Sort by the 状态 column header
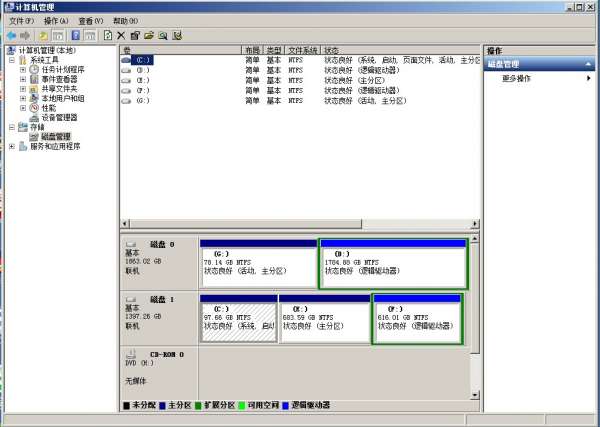The width and height of the screenshot is (600, 427). [401, 50]
